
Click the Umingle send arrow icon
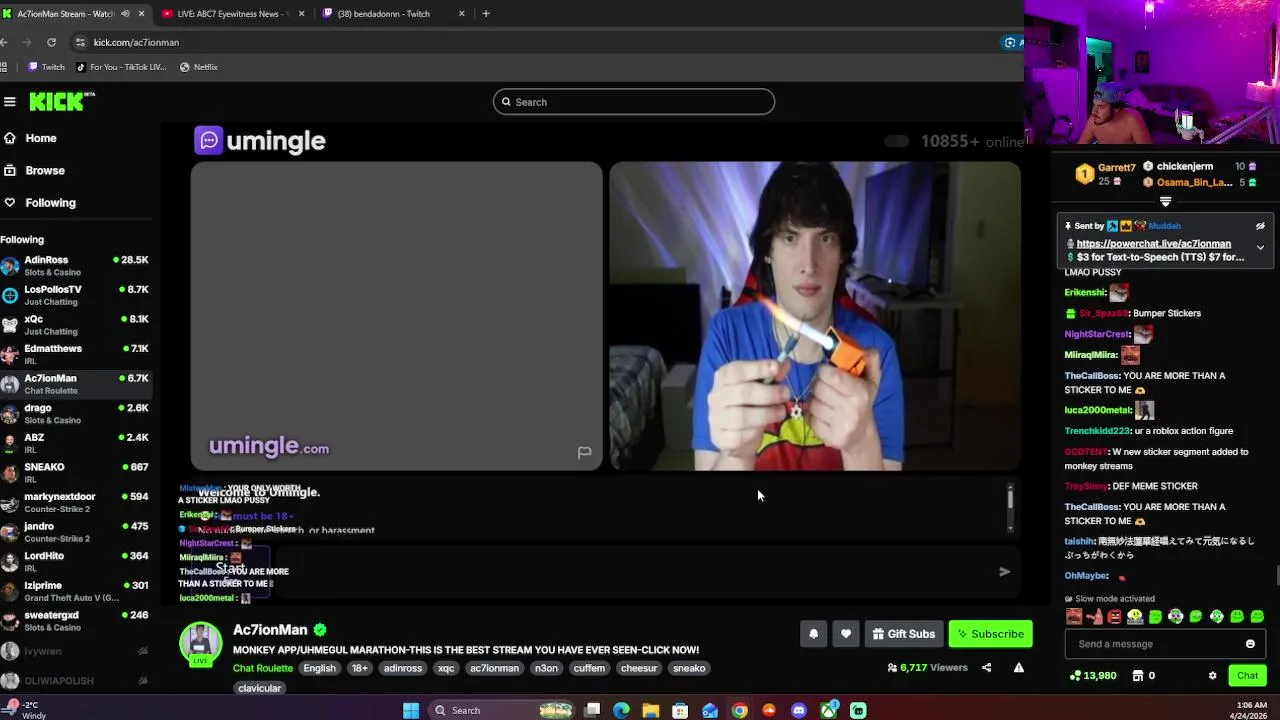[x=1004, y=571]
